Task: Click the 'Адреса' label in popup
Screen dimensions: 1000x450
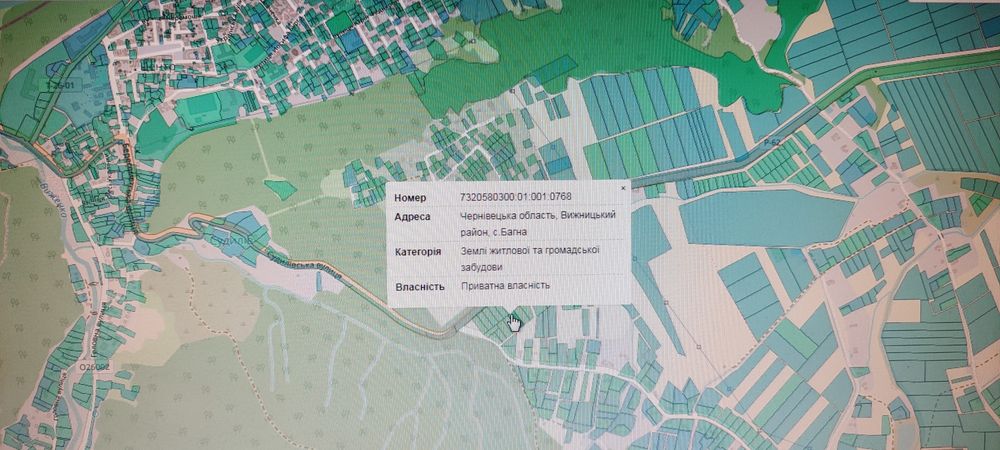Action: (412, 217)
